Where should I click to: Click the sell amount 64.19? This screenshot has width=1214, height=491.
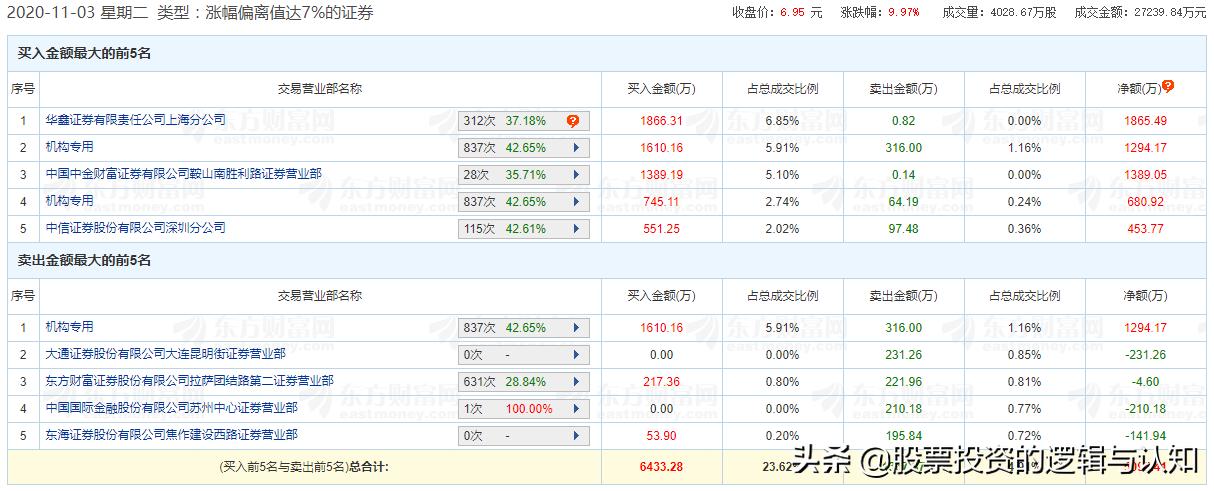coord(903,202)
